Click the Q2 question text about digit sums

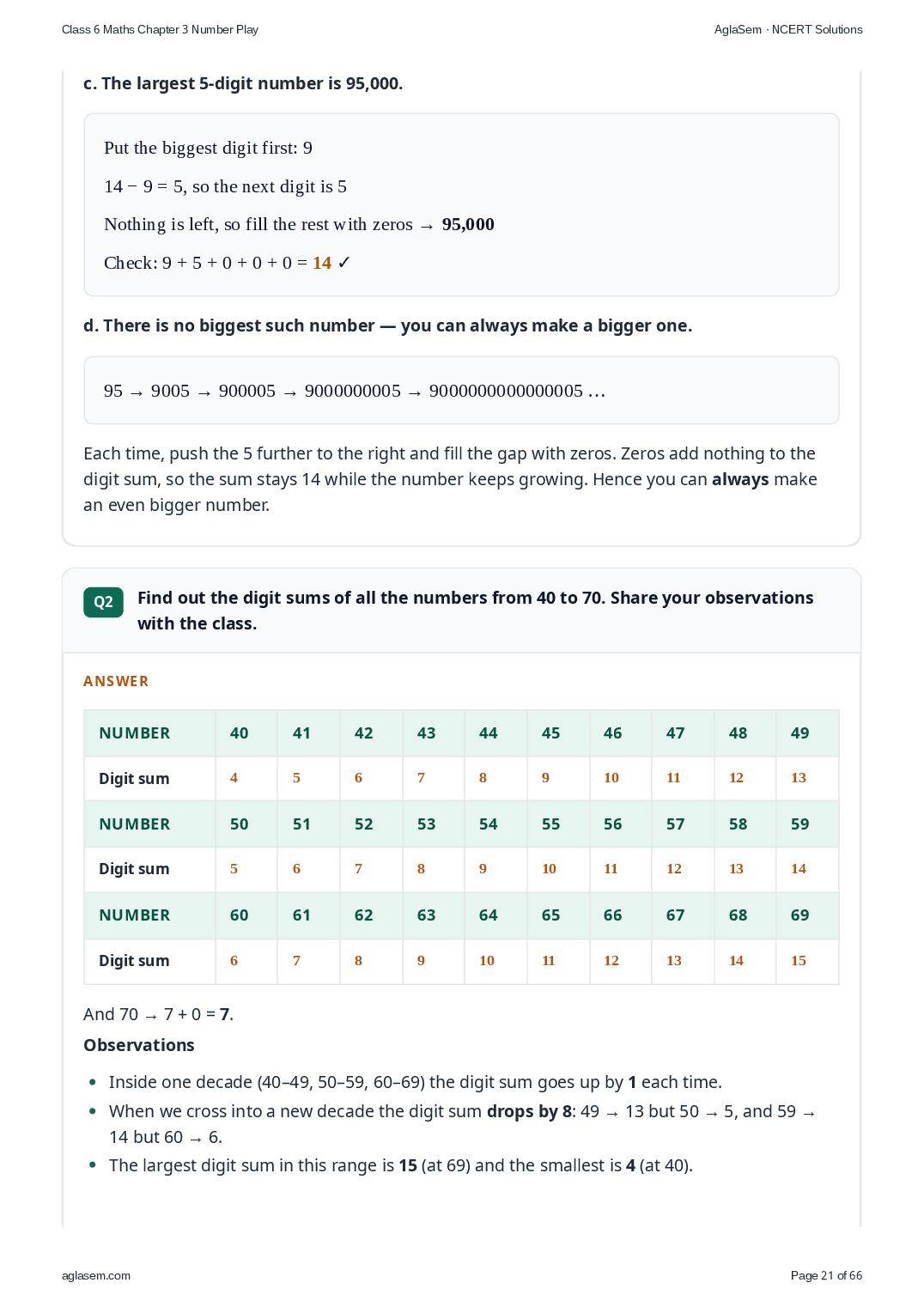475,611
